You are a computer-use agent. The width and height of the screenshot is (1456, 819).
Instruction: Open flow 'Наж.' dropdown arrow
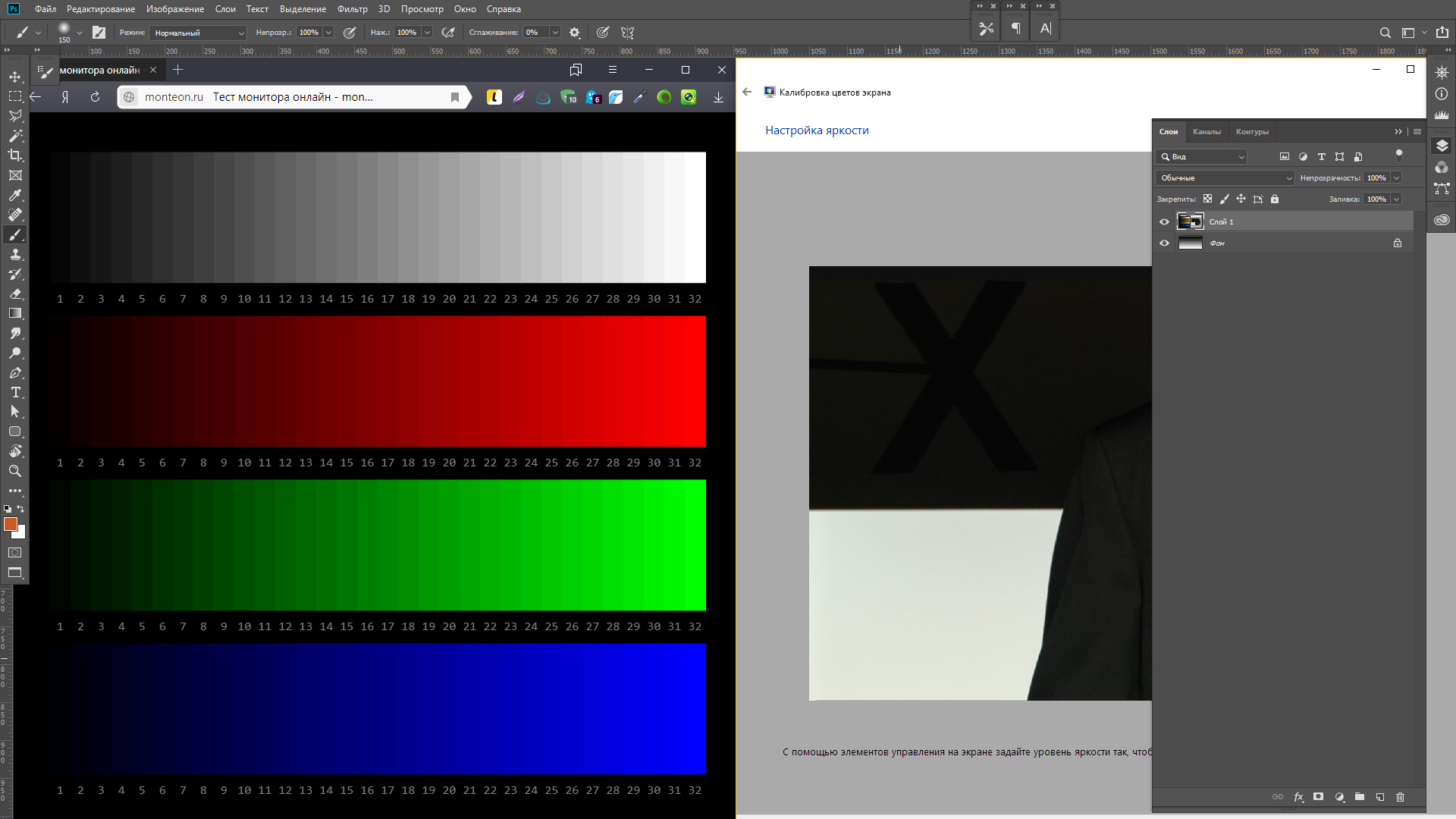(x=427, y=33)
